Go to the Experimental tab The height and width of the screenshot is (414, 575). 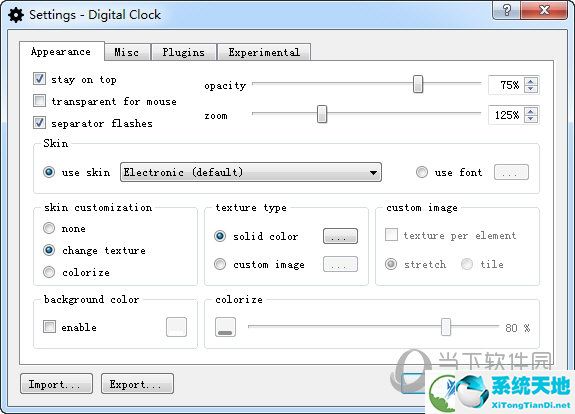264,52
